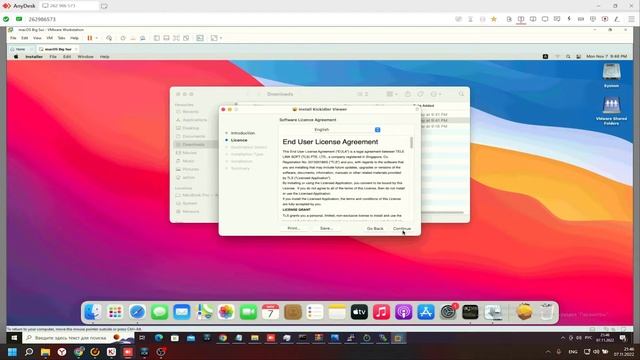Open Music in the Dock
Viewport: 640px width, 360px height.
coord(381,312)
